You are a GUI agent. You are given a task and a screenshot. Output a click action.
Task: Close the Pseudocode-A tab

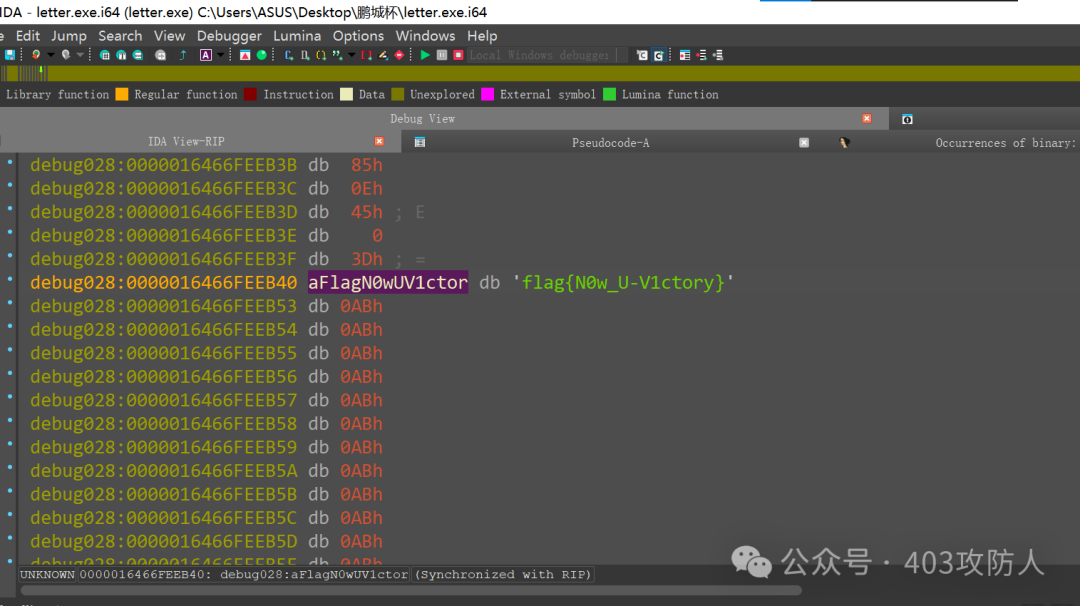(804, 143)
